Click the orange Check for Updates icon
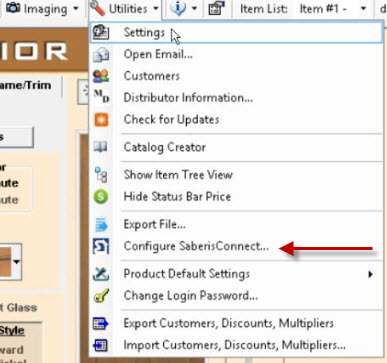The width and height of the screenshot is (387, 363). pyautogui.click(x=101, y=120)
